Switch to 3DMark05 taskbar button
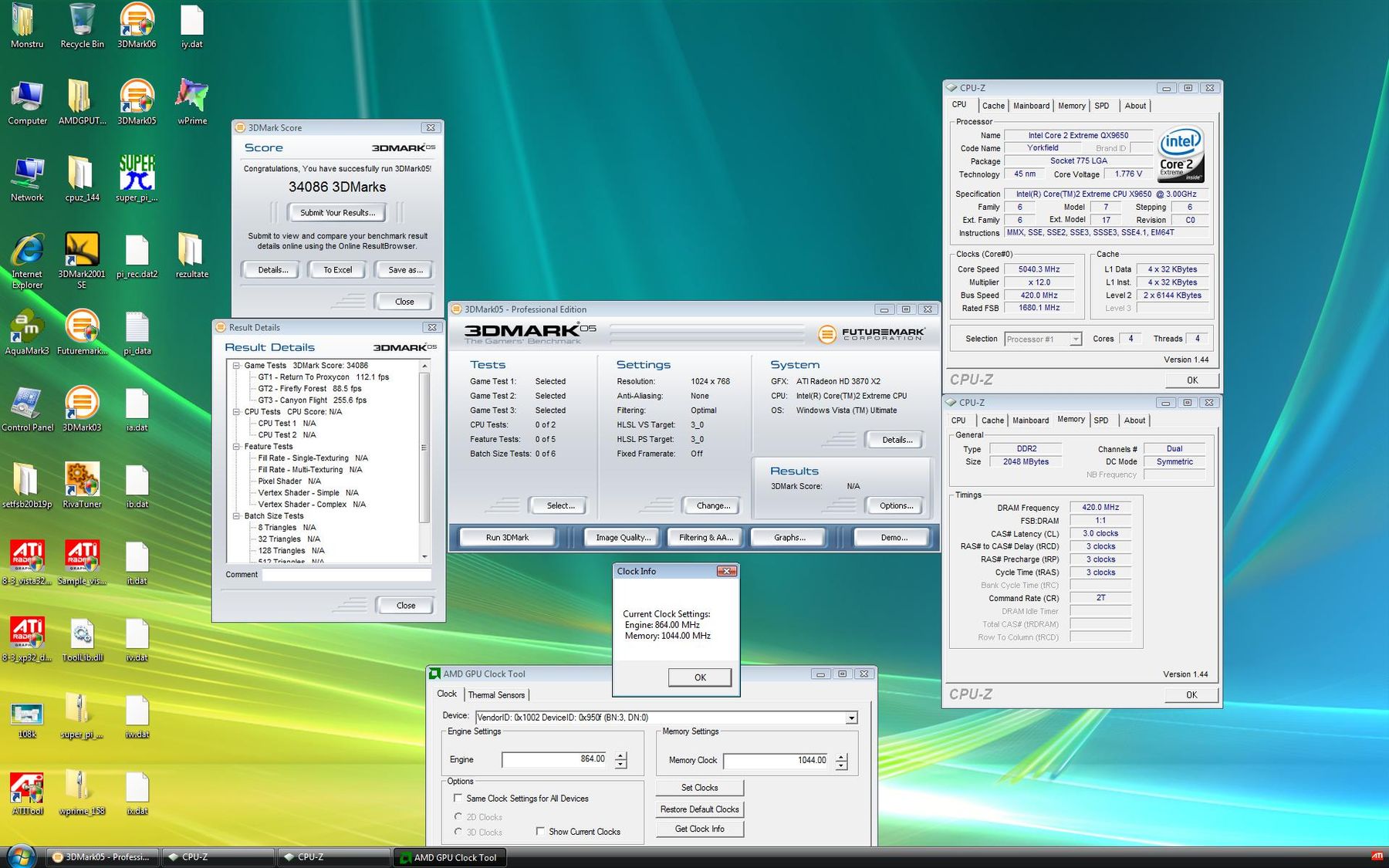Viewport: 1389px width, 868px height. click(x=102, y=857)
